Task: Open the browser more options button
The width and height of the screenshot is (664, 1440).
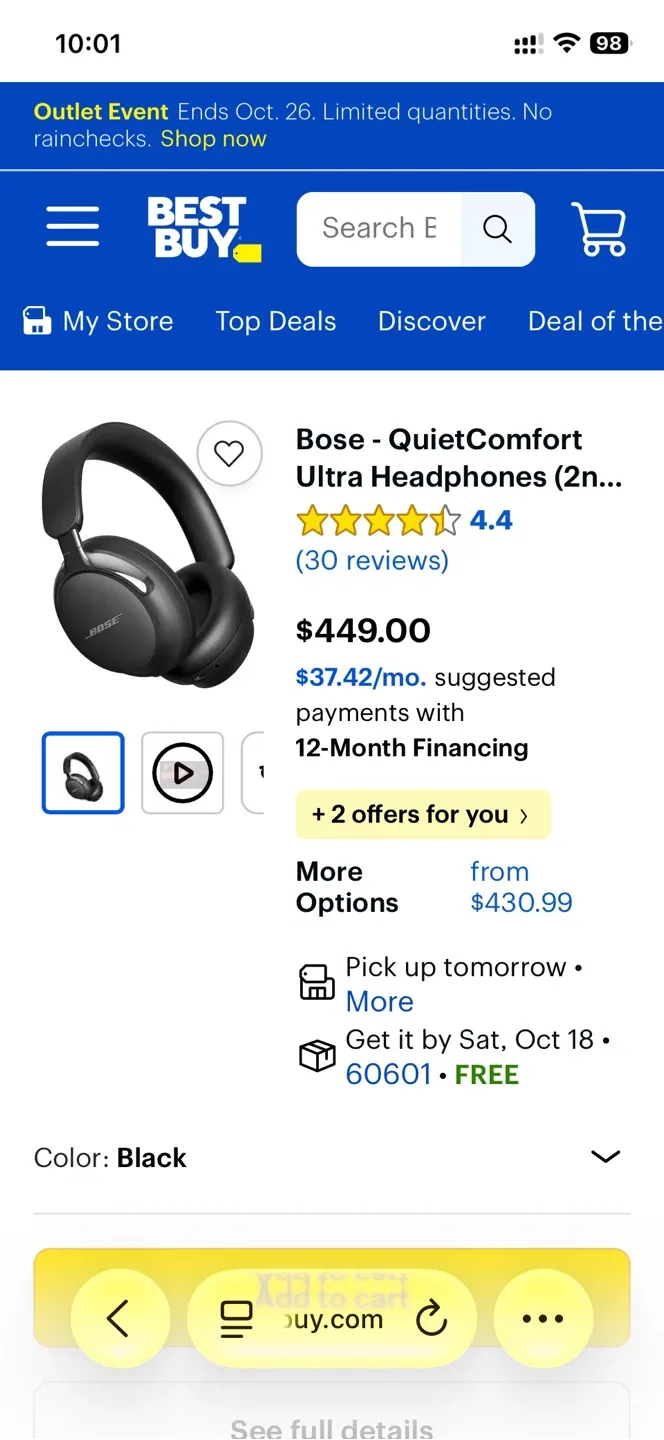Action: pyautogui.click(x=543, y=1319)
